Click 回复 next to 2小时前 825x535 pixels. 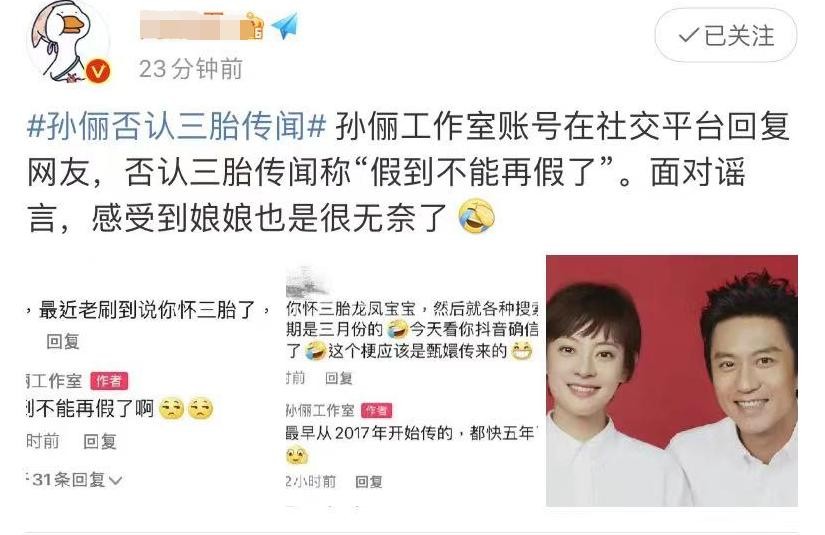pyautogui.click(x=369, y=481)
